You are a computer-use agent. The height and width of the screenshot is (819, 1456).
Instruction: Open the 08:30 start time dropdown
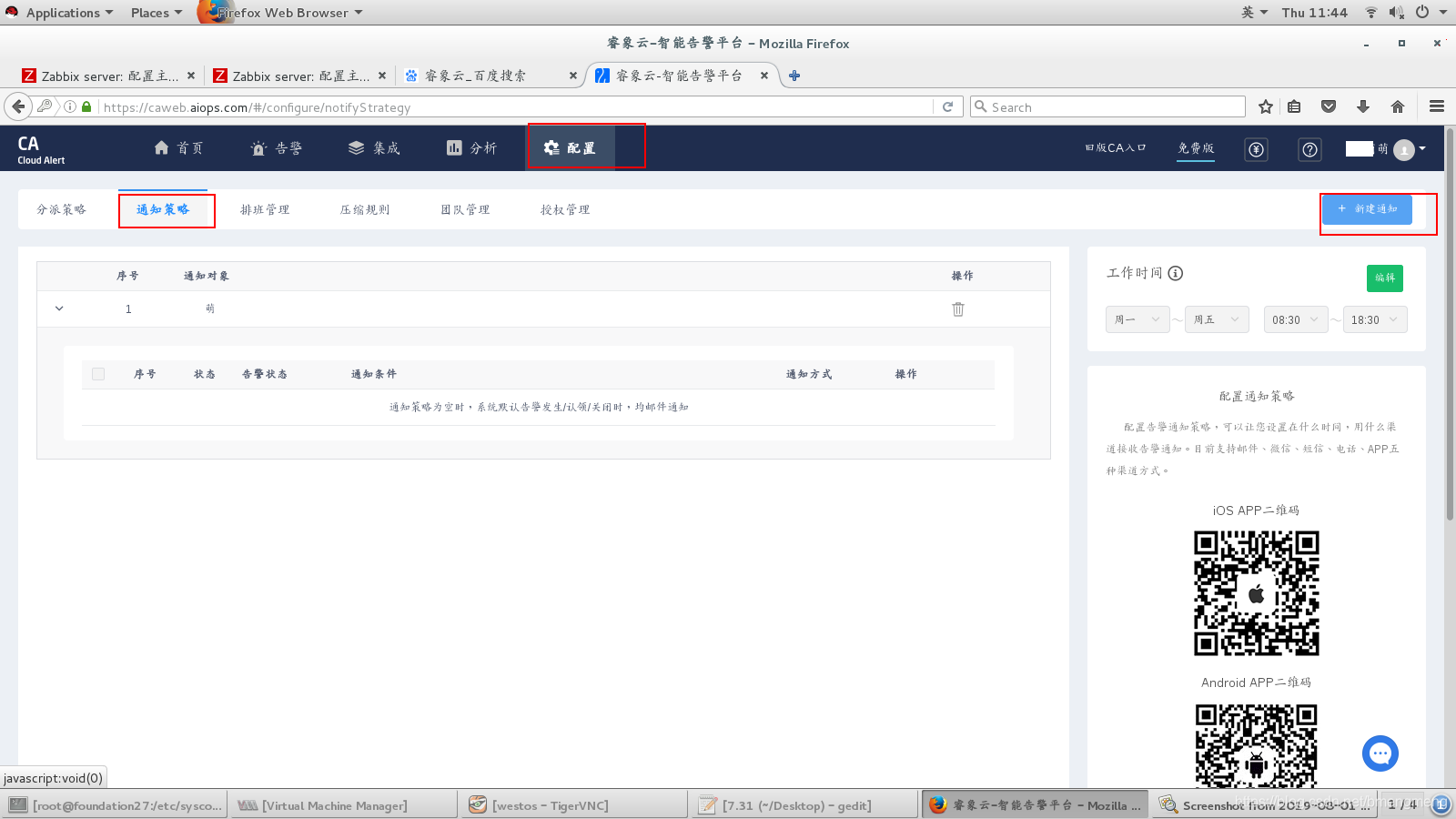(x=1296, y=319)
